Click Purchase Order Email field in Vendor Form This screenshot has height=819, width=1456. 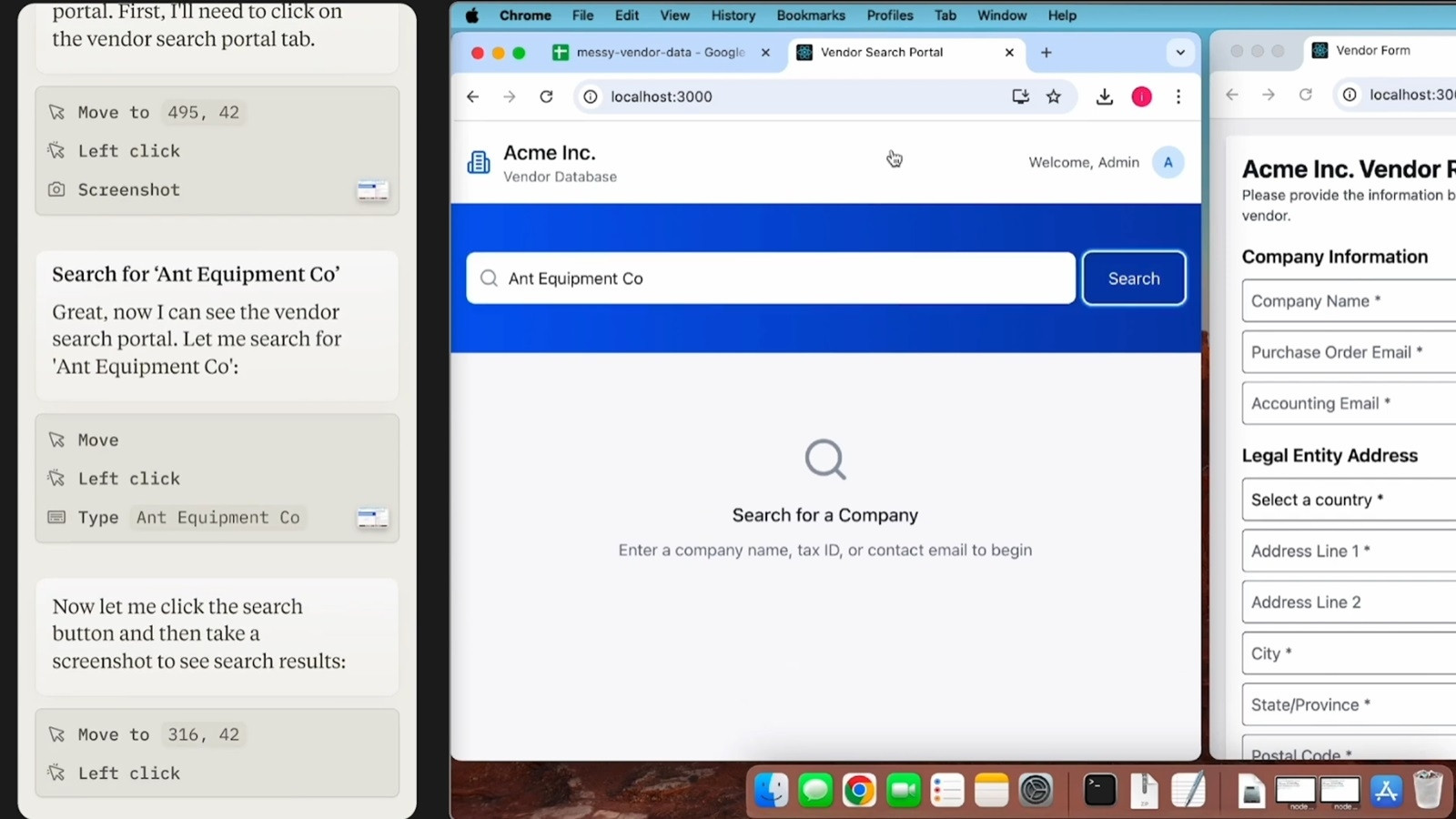coord(1349,352)
